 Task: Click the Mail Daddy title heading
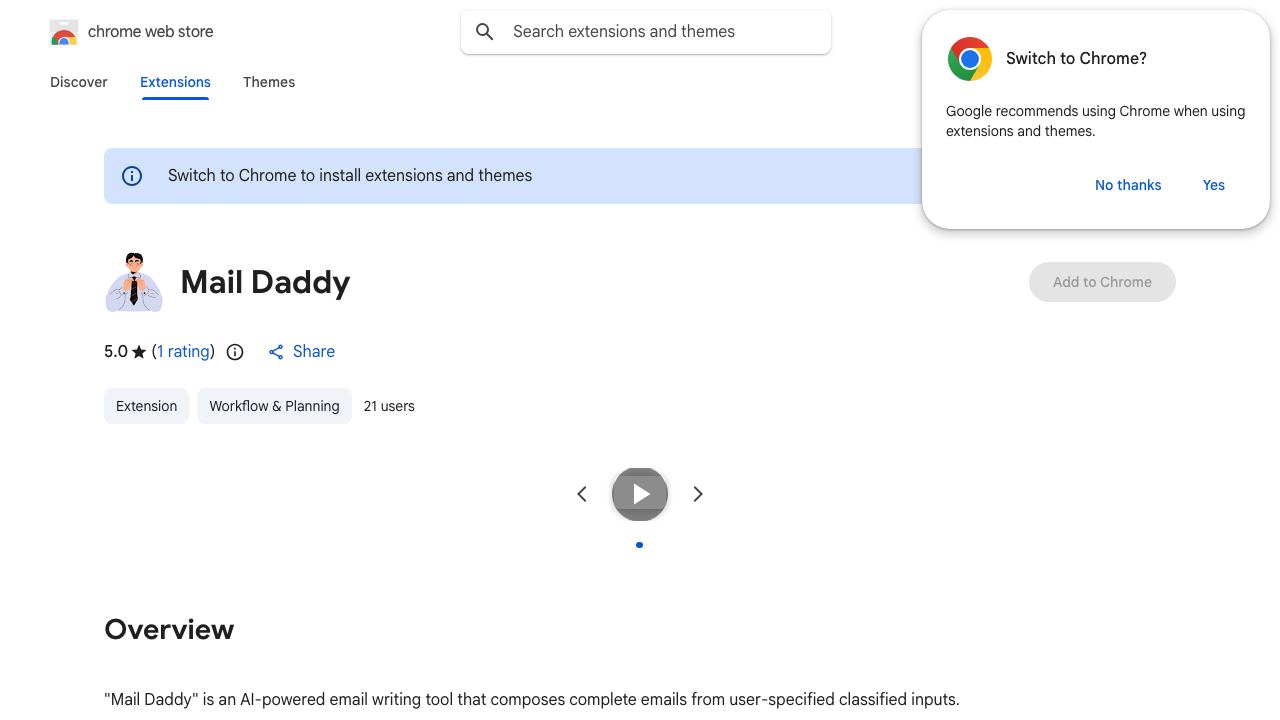(265, 282)
